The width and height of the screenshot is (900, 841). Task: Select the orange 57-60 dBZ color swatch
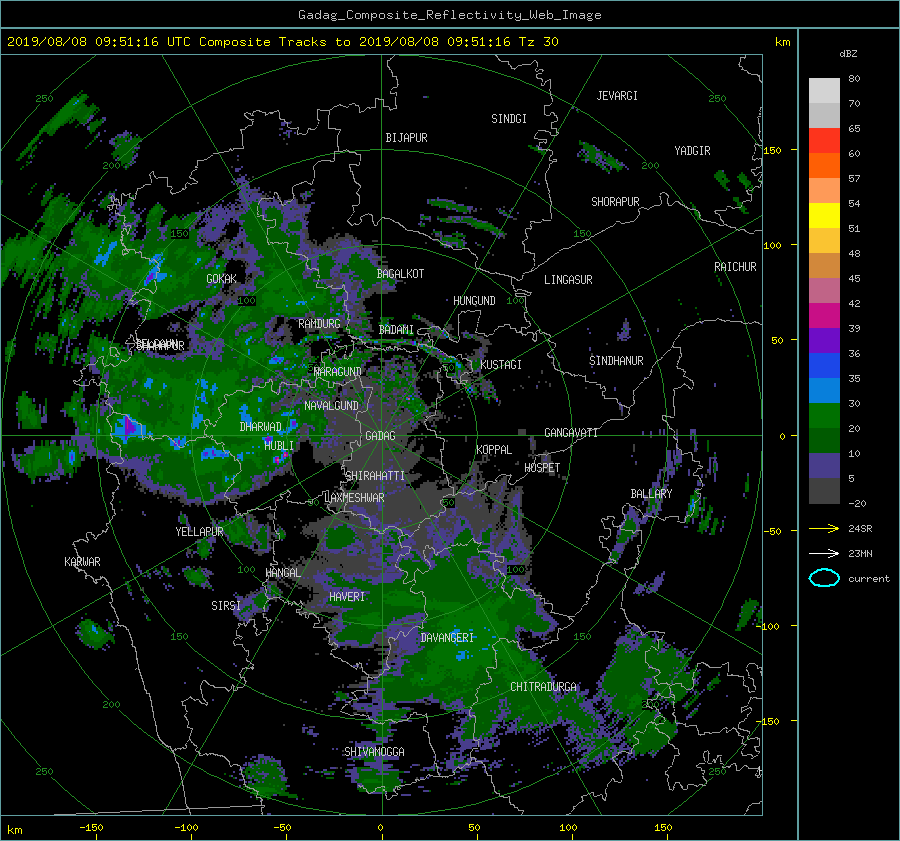click(x=824, y=166)
